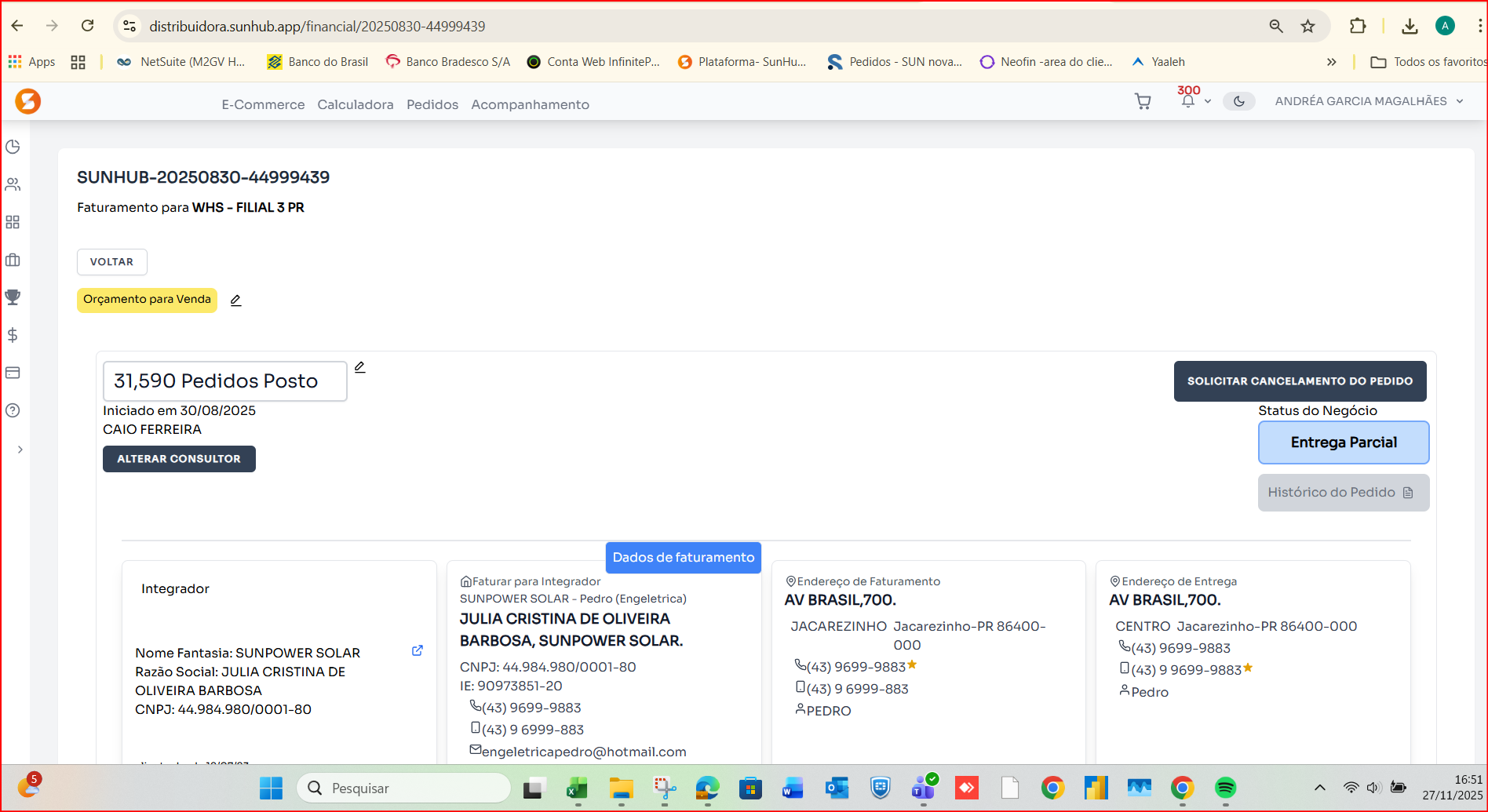Open the shopping cart icon

[x=1143, y=101]
